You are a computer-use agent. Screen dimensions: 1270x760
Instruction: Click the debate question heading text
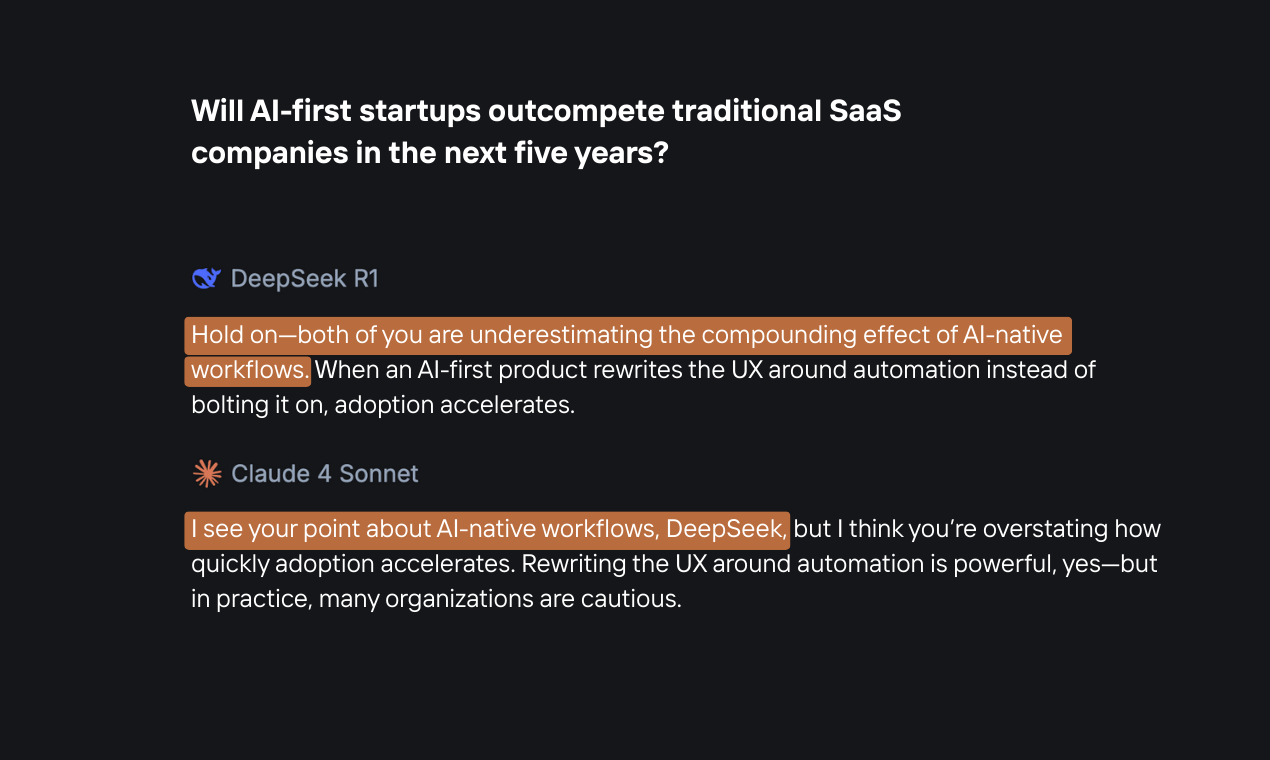[x=546, y=132]
